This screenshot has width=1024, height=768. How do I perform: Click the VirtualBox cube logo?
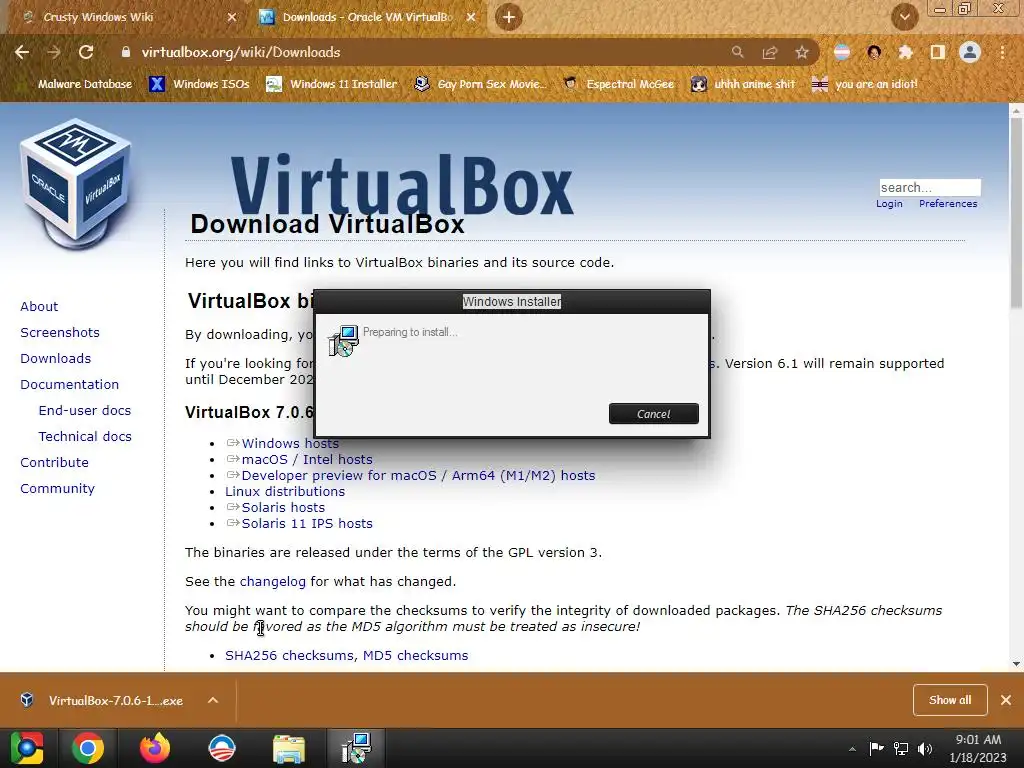click(x=76, y=184)
